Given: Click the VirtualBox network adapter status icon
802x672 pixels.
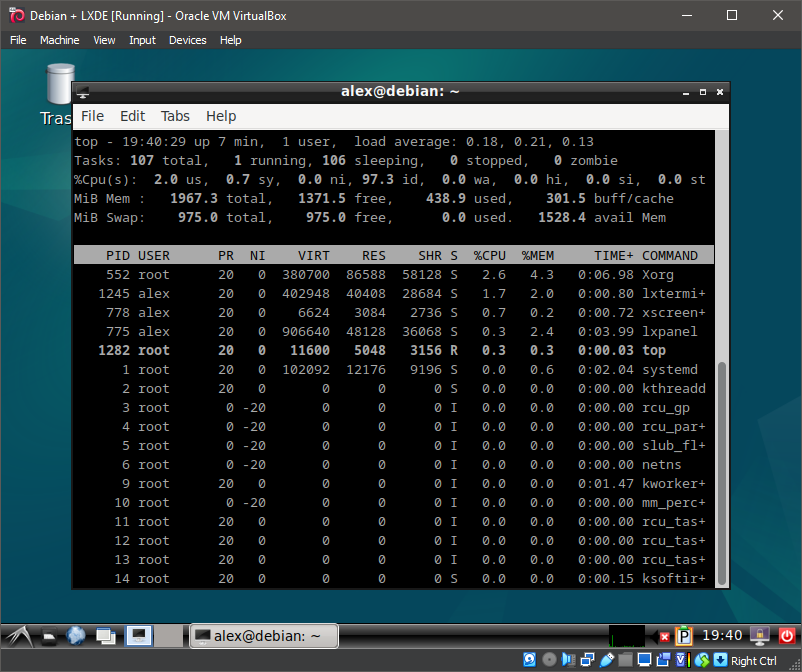Looking at the screenshot, I should [x=588, y=660].
